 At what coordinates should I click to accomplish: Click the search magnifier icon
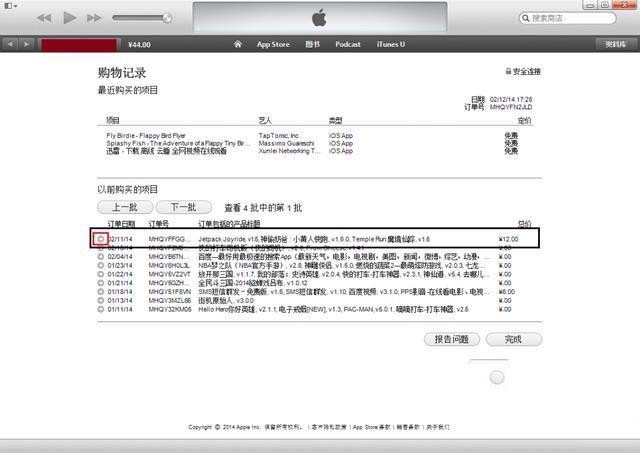(x=526, y=18)
